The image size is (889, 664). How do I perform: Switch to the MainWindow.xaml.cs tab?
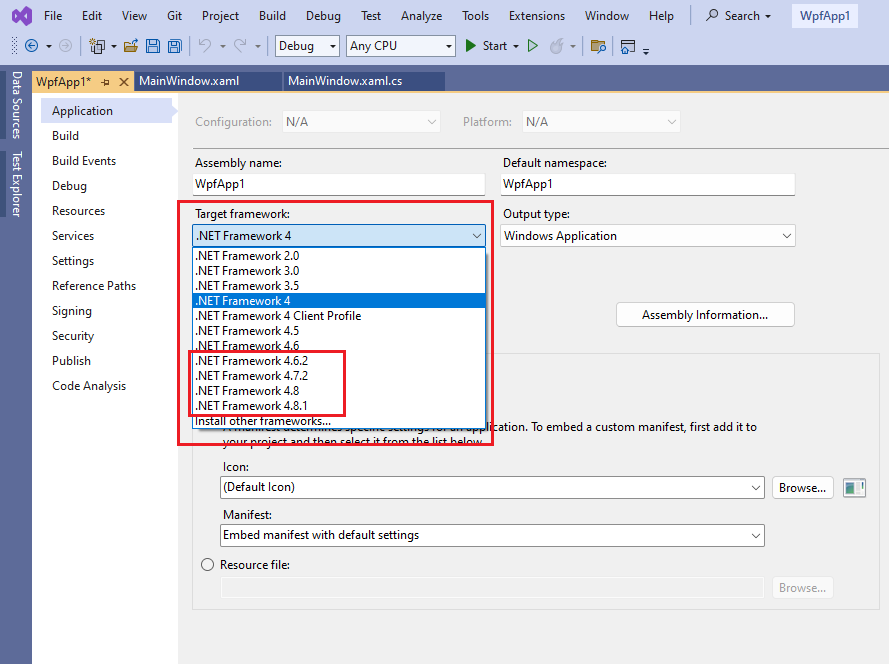pyautogui.click(x=364, y=81)
